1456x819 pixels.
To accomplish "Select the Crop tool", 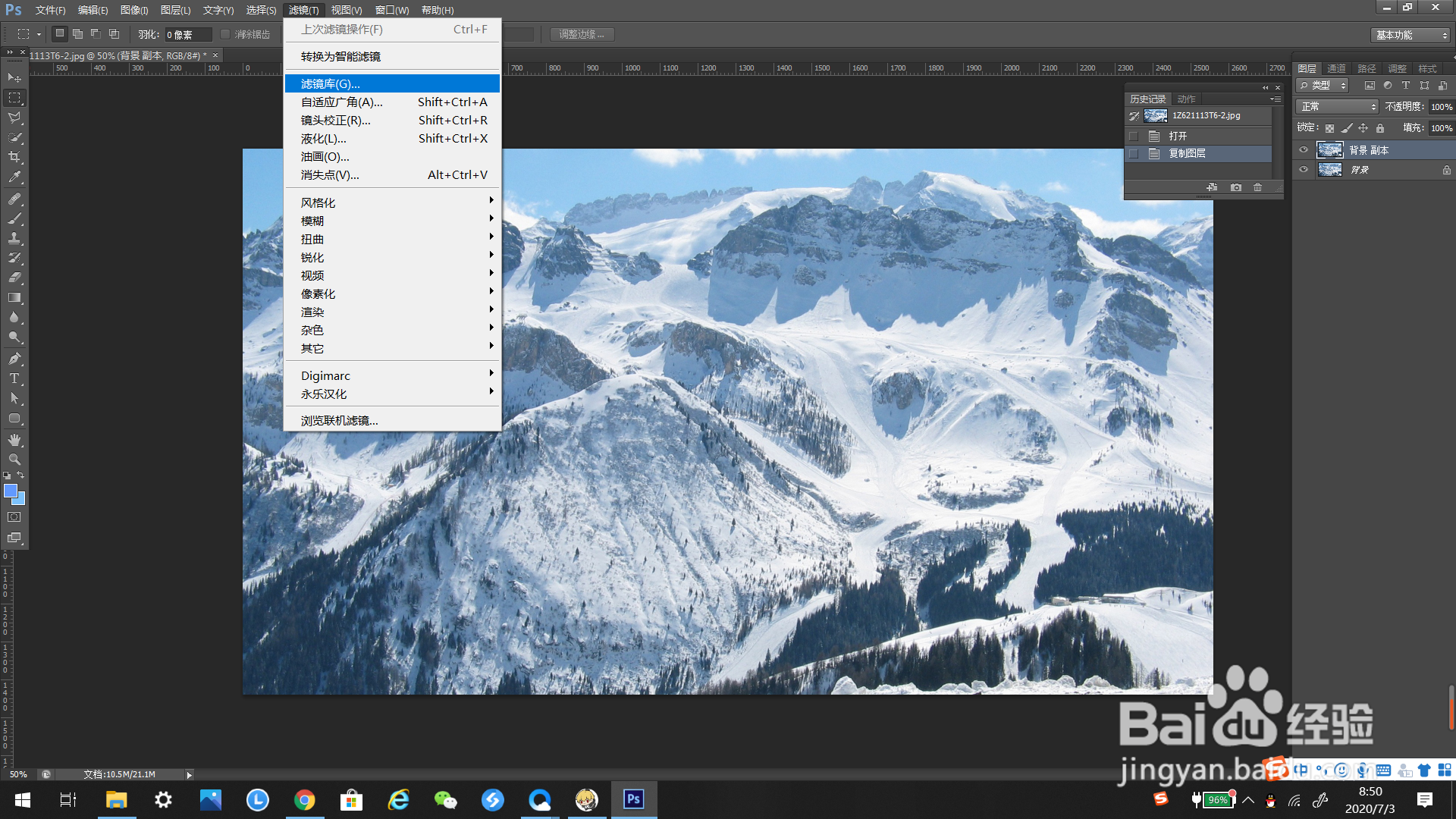I will [x=14, y=157].
